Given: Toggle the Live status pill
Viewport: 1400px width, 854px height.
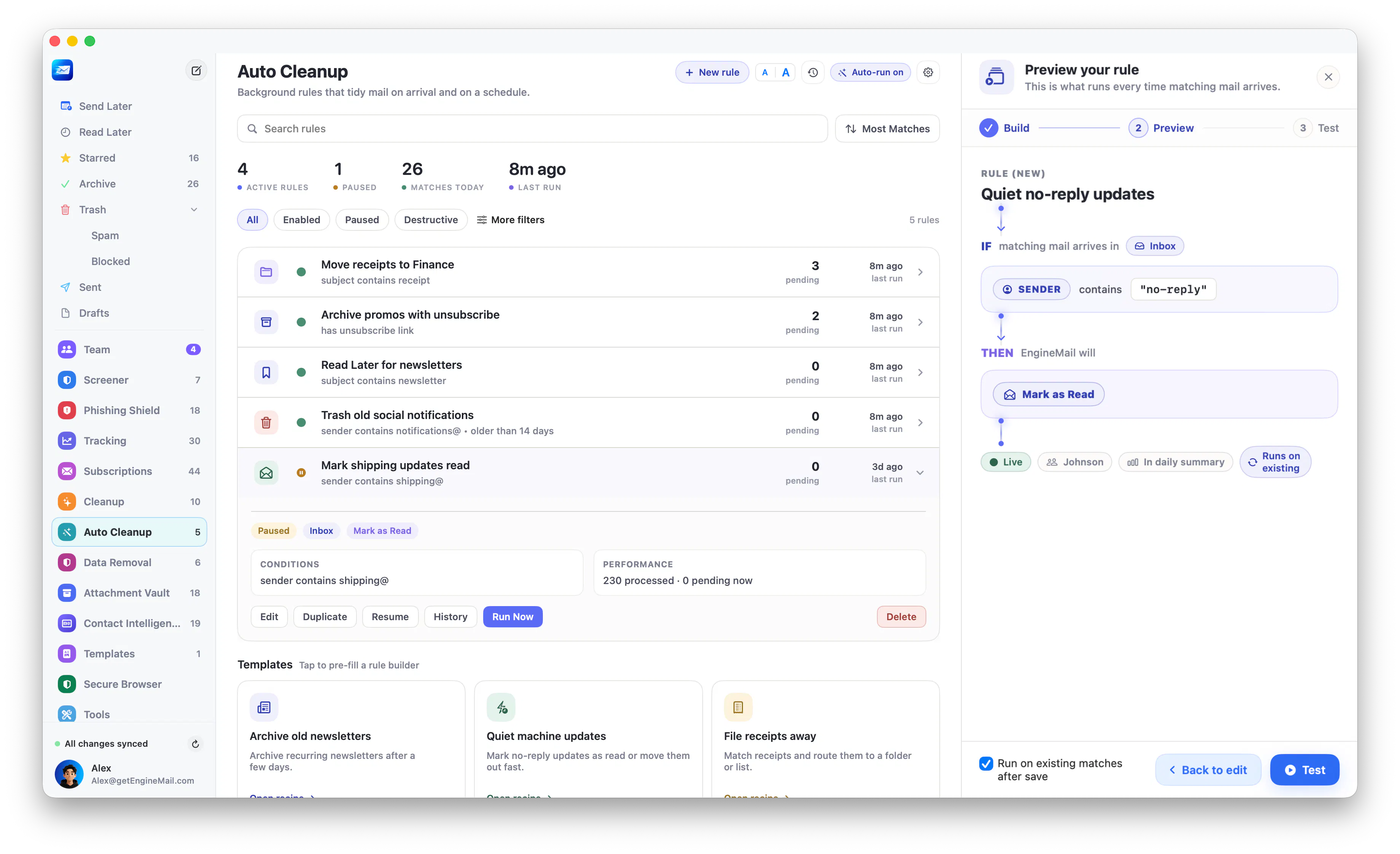Looking at the screenshot, I should coord(1006,462).
